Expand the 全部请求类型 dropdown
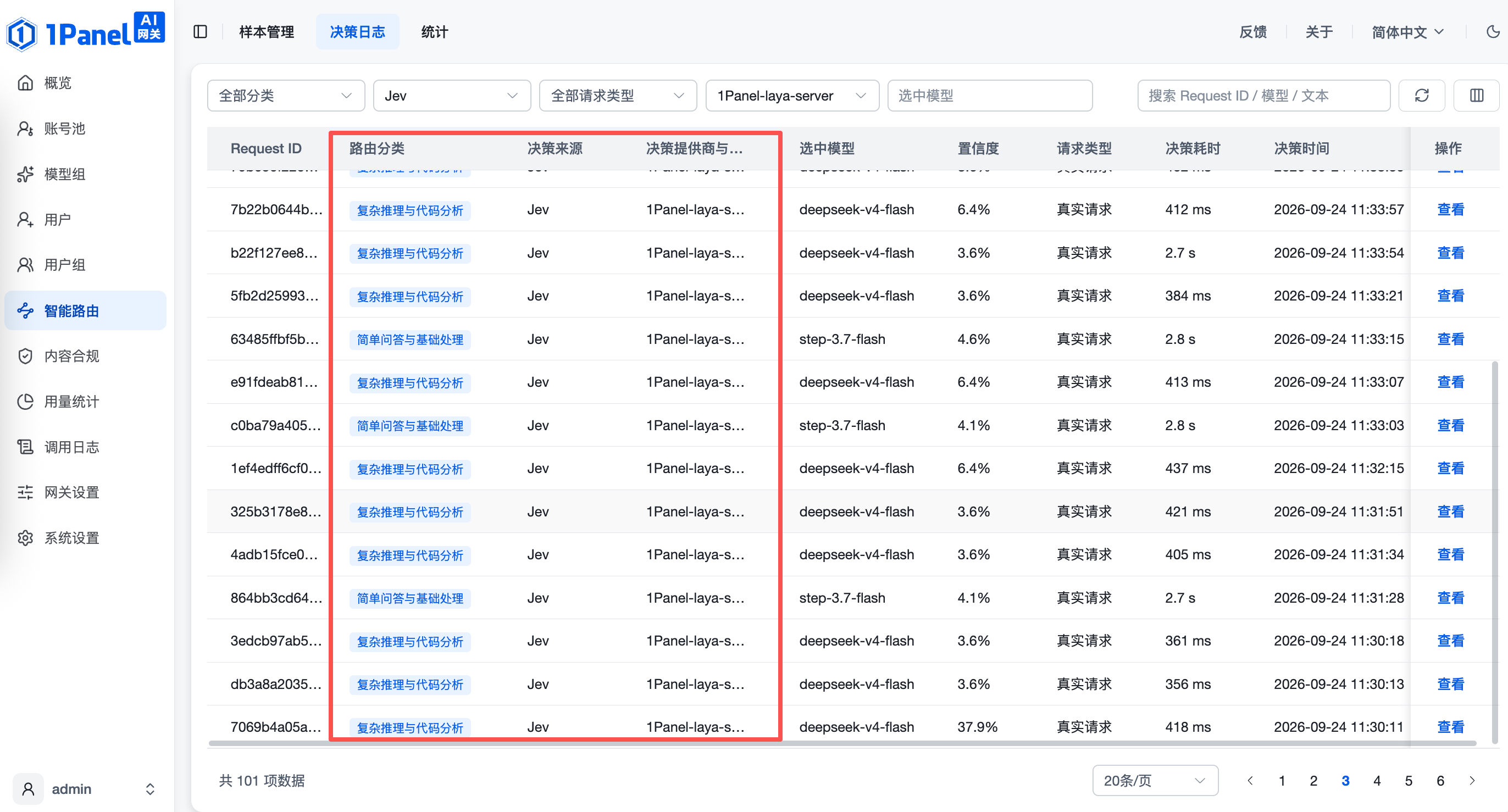 tap(618, 96)
